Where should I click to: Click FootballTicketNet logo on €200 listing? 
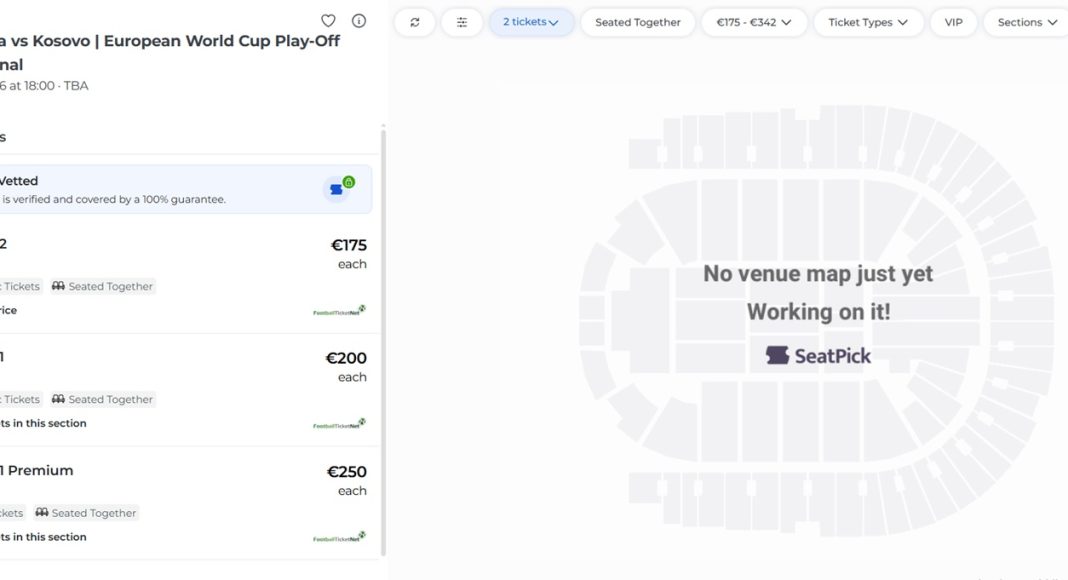tap(339, 424)
